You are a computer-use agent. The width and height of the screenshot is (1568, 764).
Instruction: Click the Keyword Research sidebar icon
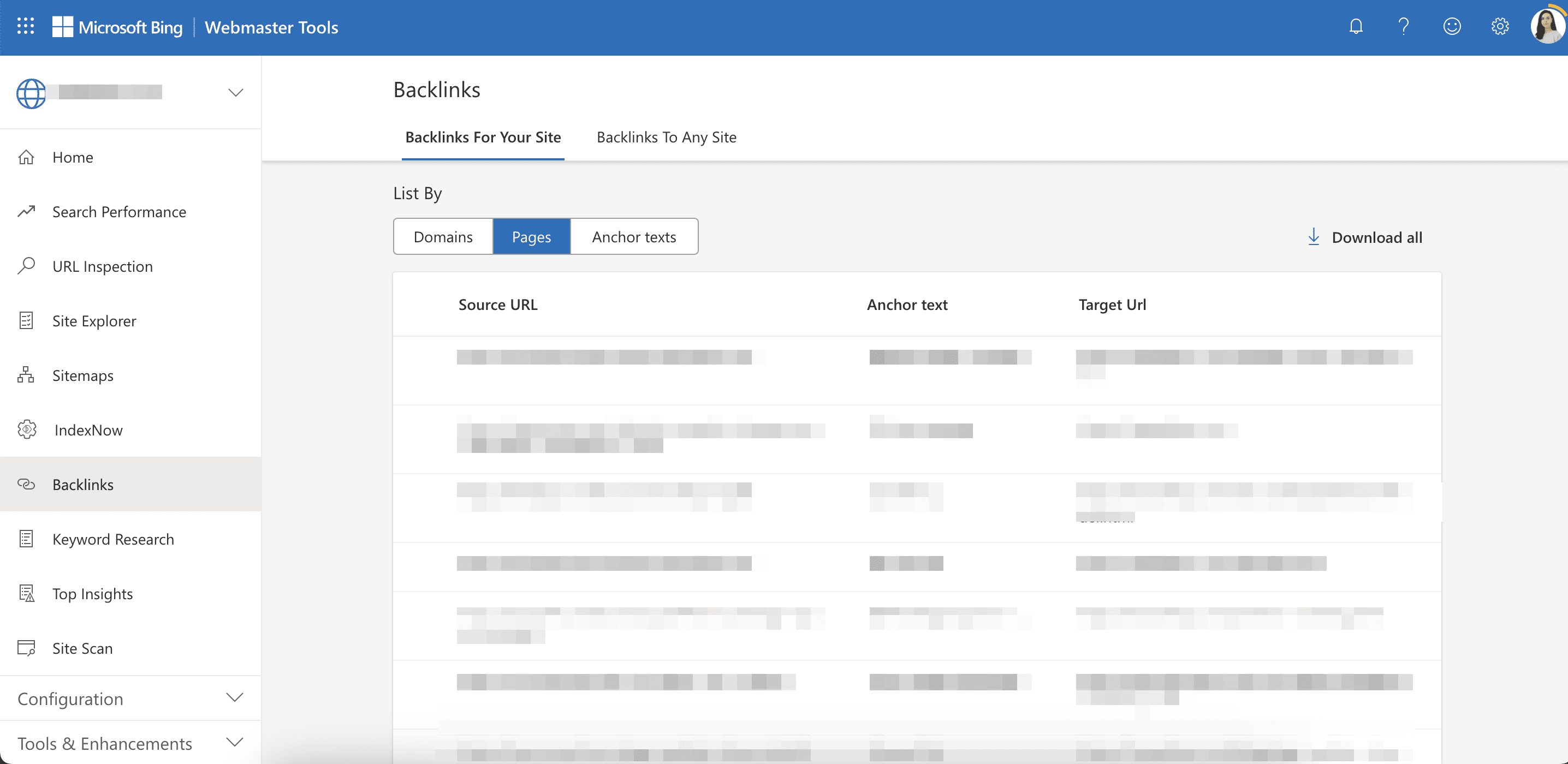click(27, 538)
